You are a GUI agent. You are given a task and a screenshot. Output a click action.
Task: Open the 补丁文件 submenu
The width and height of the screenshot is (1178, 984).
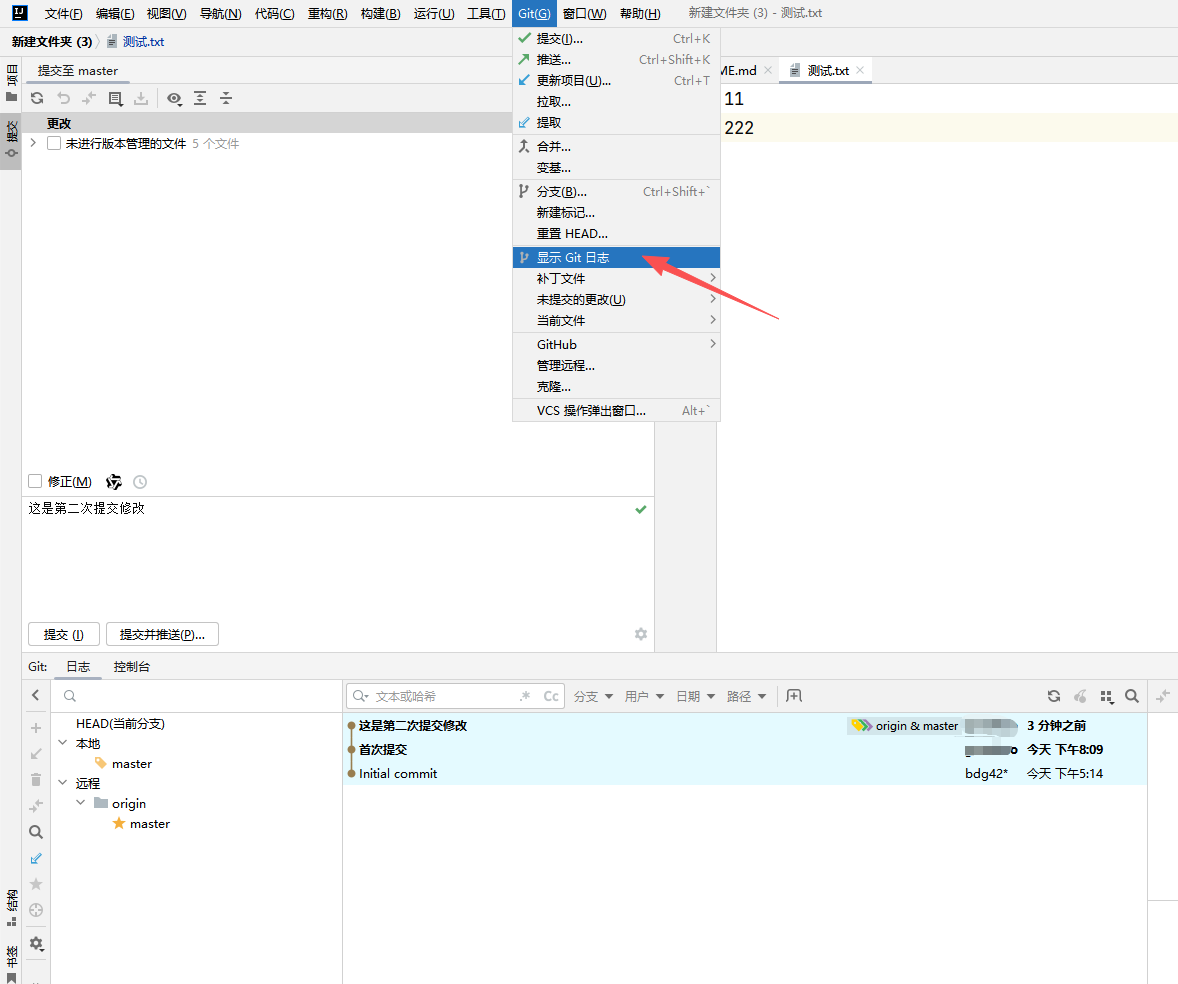click(616, 279)
